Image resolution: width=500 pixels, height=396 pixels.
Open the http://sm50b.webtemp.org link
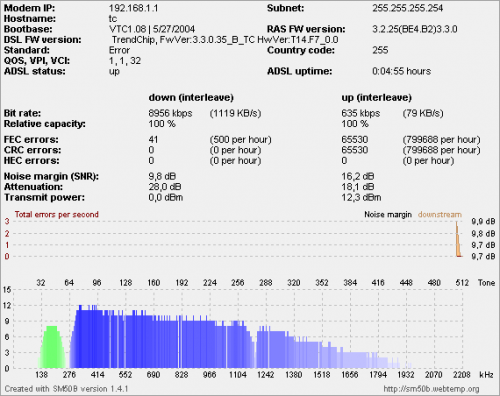point(431,389)
